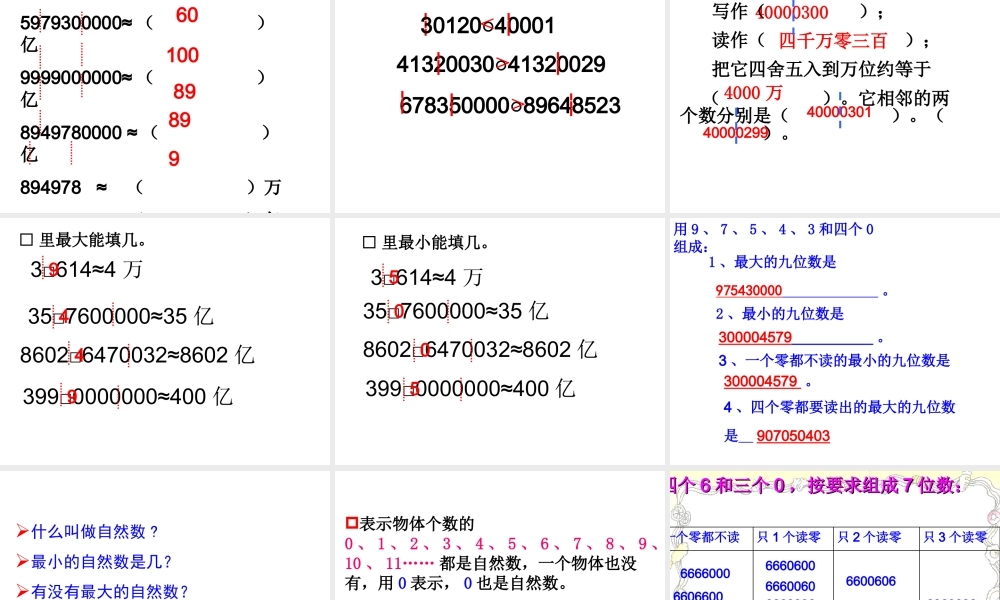The width and height of the screenshot is (1000, 600).
Task: Click the red answer 975430000
Action: click(749, 291)
